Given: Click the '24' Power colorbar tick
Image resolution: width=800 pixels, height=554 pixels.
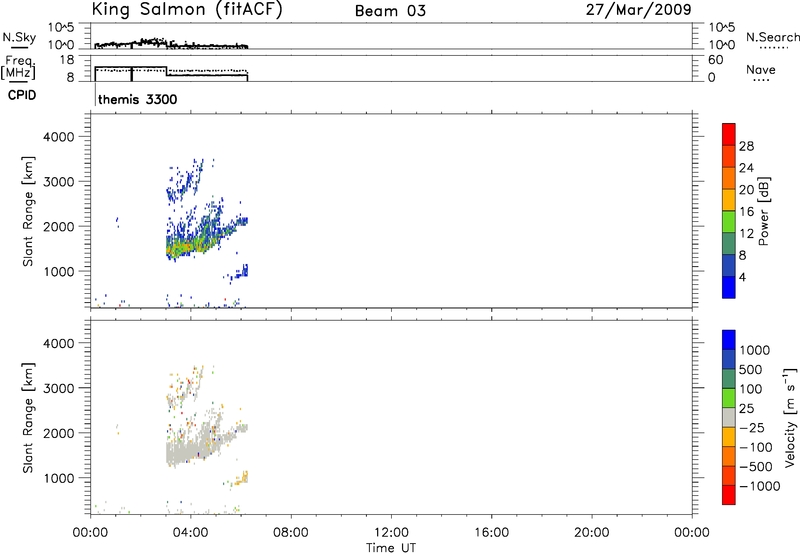Looking at the screenshot, I should click(x=746, y=168).
